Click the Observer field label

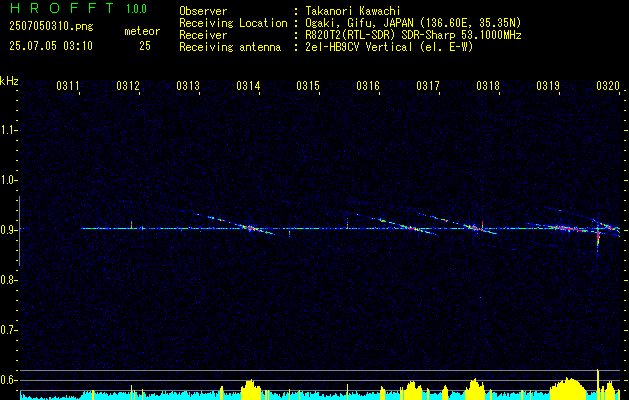point(203,11)
